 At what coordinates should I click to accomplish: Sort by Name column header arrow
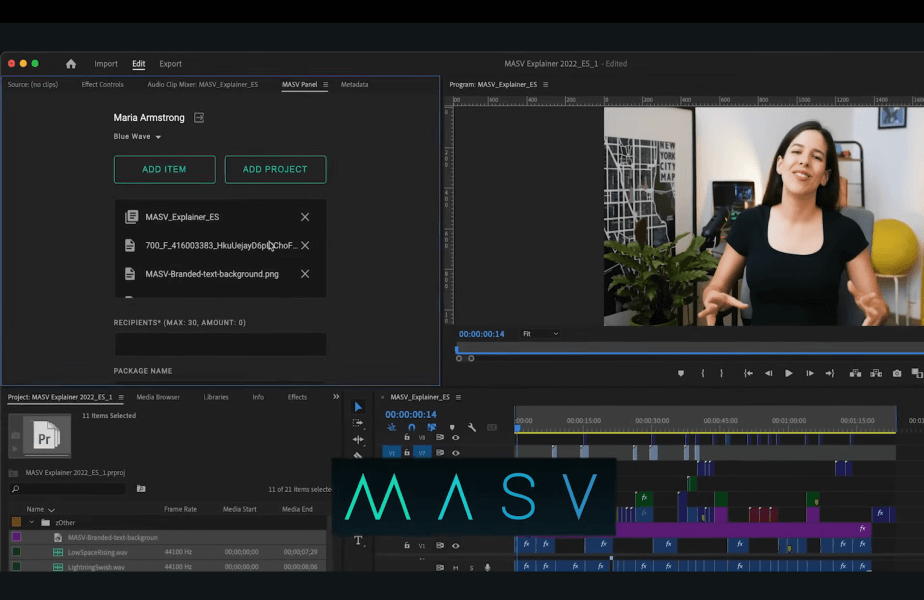coord(51,510)
